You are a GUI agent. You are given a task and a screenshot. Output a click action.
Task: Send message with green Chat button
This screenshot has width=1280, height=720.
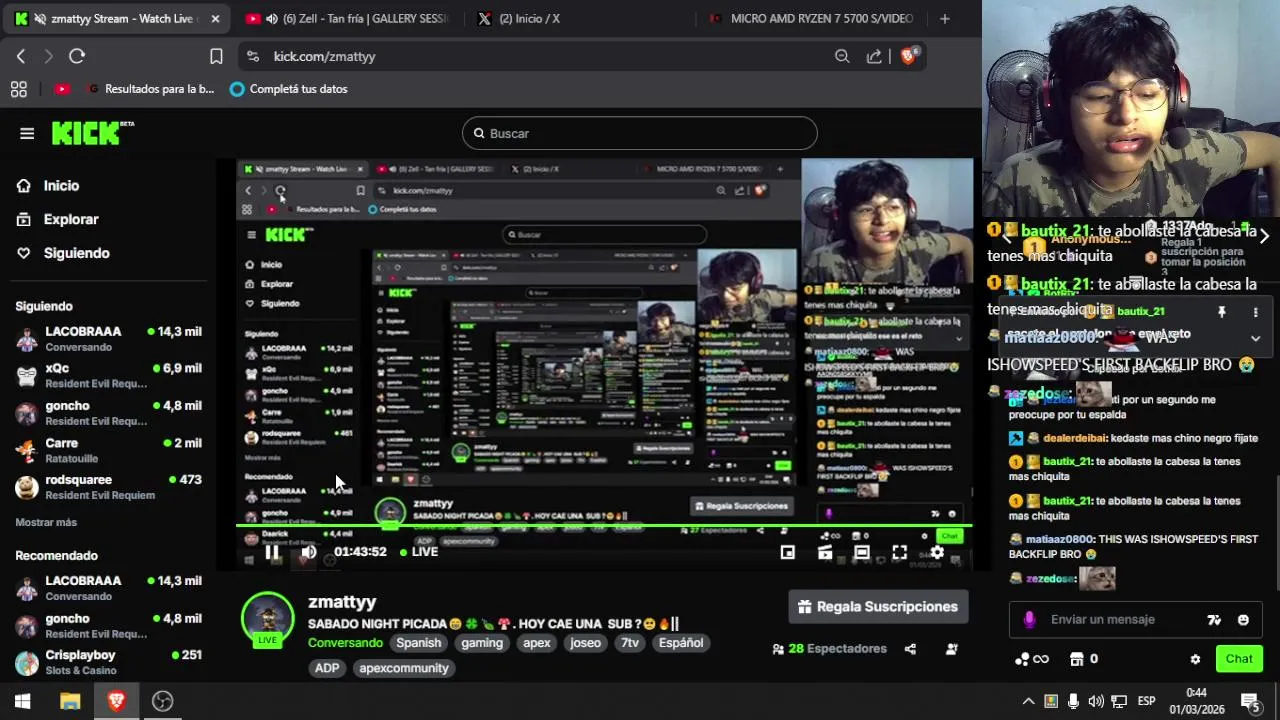[1239, 659]
